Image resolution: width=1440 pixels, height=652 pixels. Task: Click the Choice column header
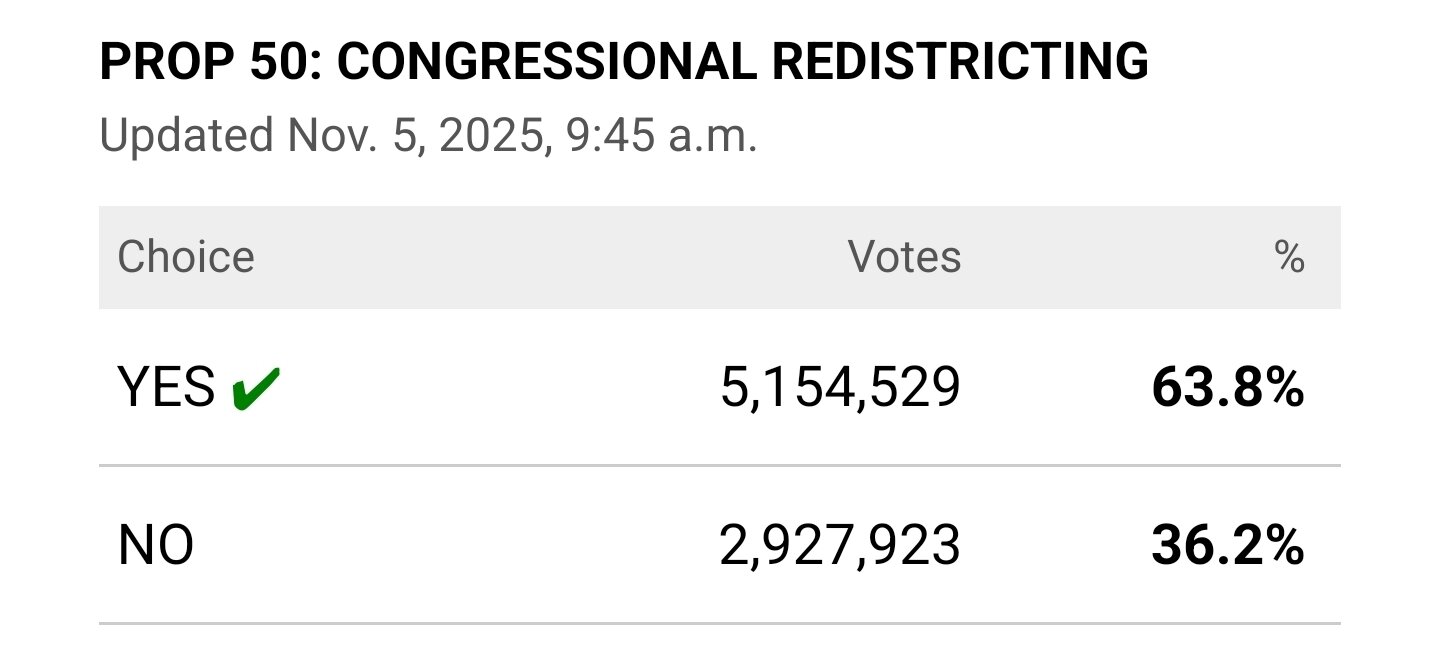[186, 257]
